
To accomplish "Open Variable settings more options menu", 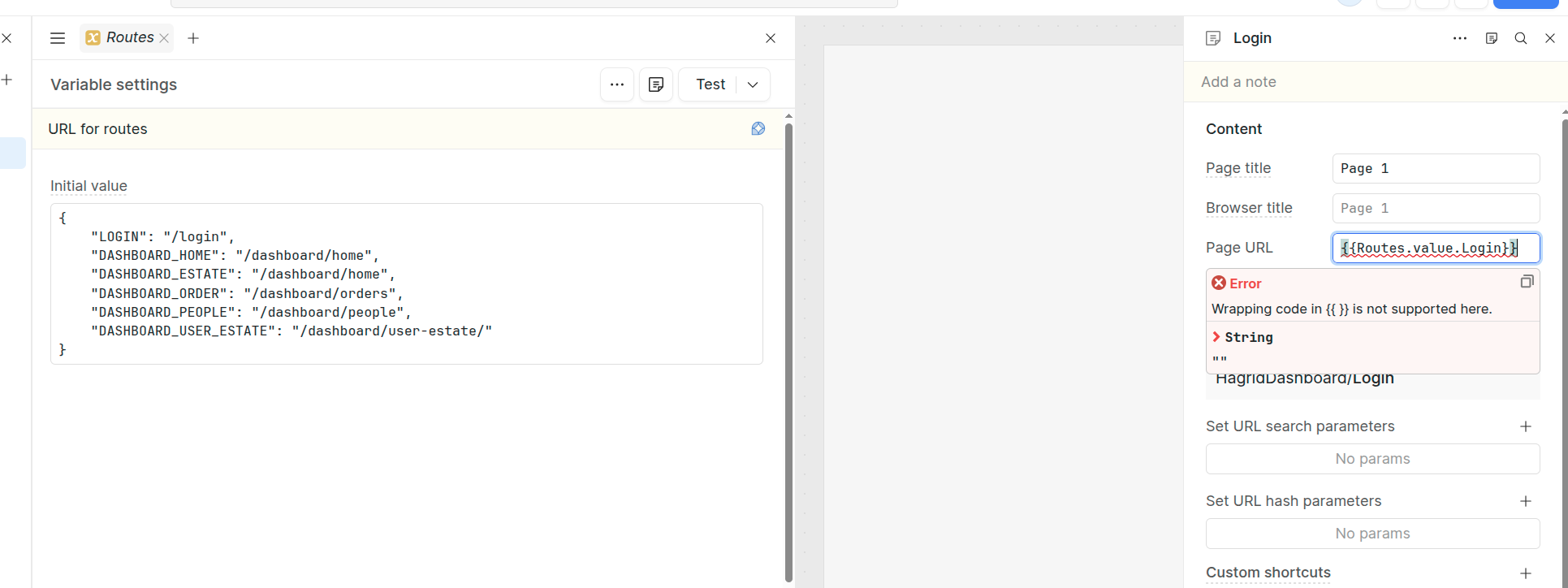I will pos(617,84).
